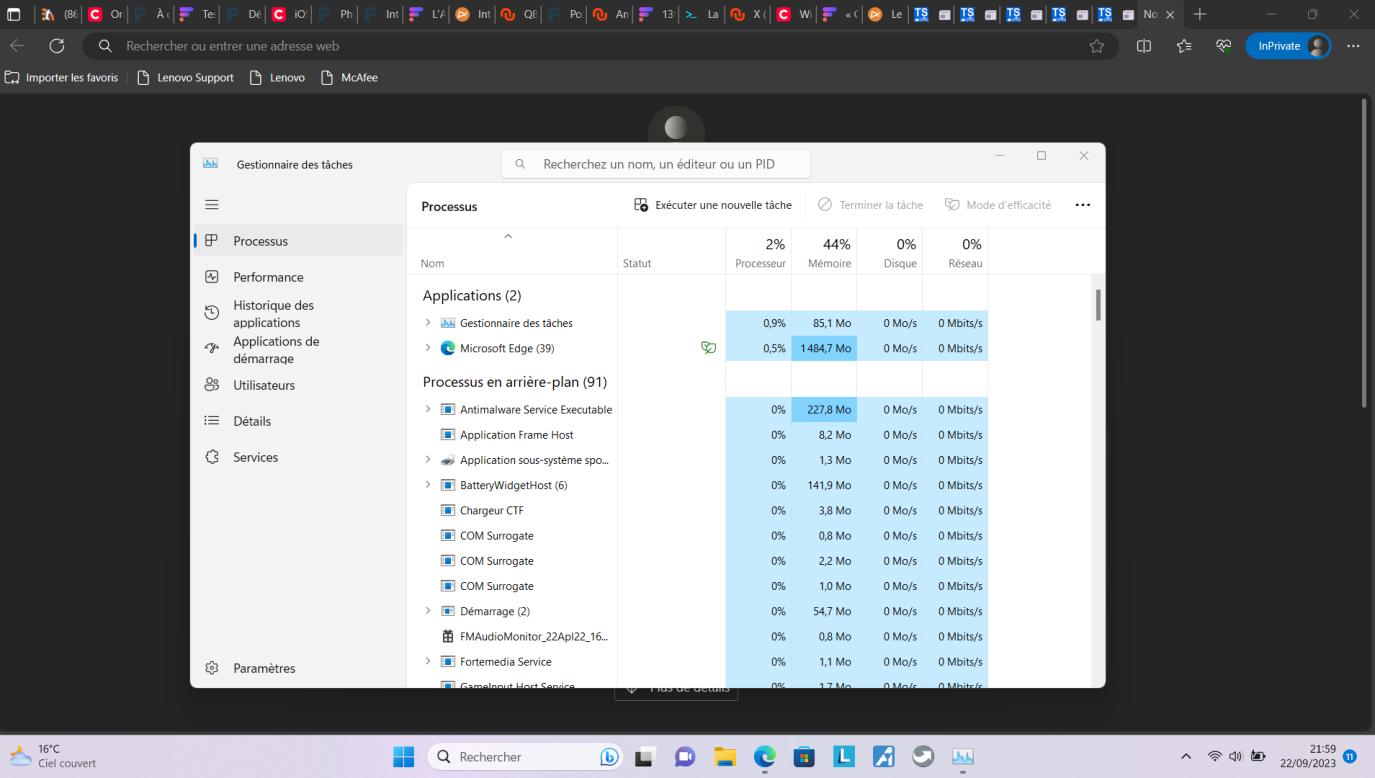Click the Performance sidebar icon
1375x778 pixels.
coord(212,277)
